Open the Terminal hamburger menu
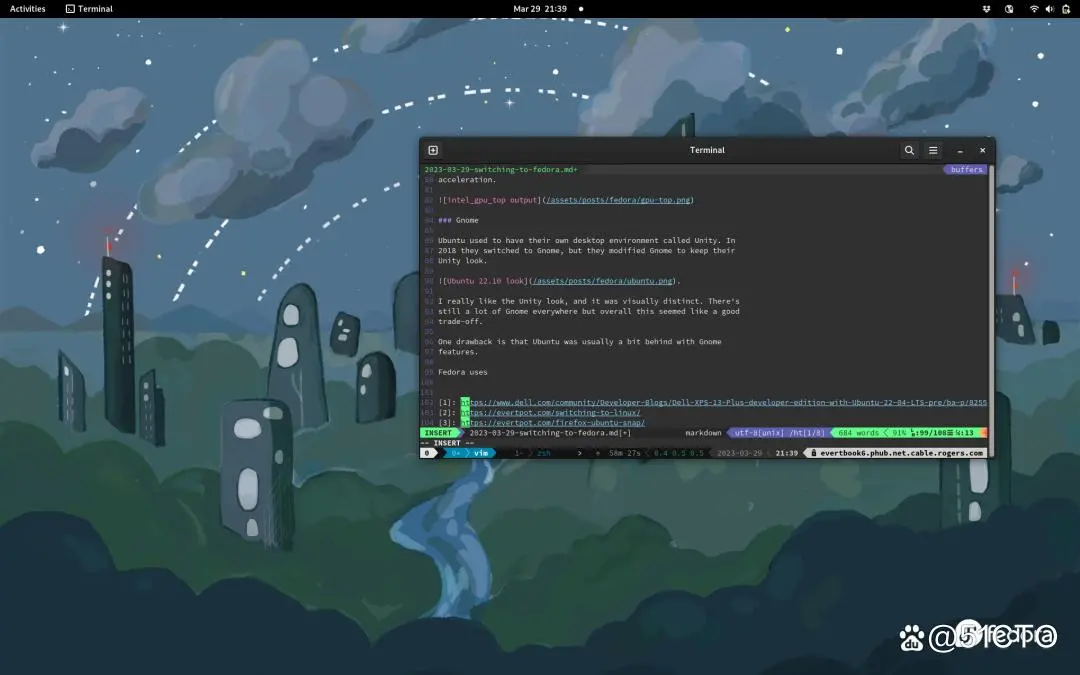Viewport: 1080px width, 675px height. [x=933, y=150]
